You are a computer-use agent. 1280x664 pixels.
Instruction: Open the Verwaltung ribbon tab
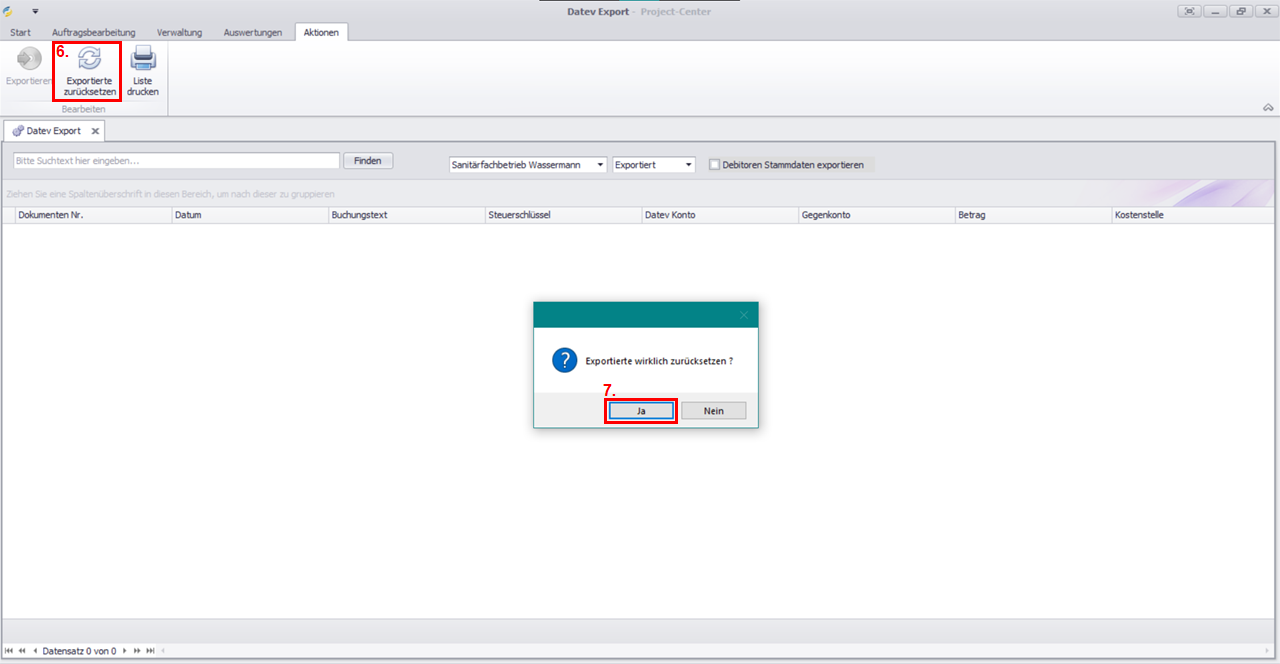(179, 32)
